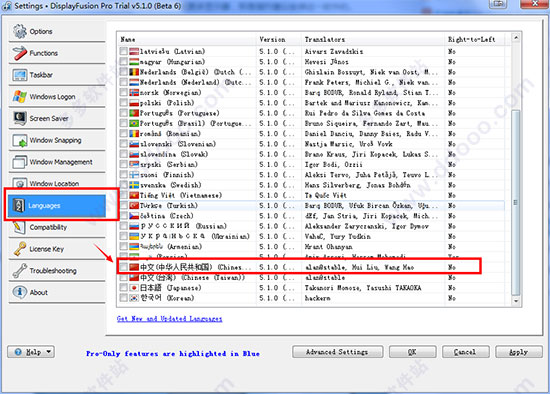Click the Window Snapping icon

click(x=20, y=140)
